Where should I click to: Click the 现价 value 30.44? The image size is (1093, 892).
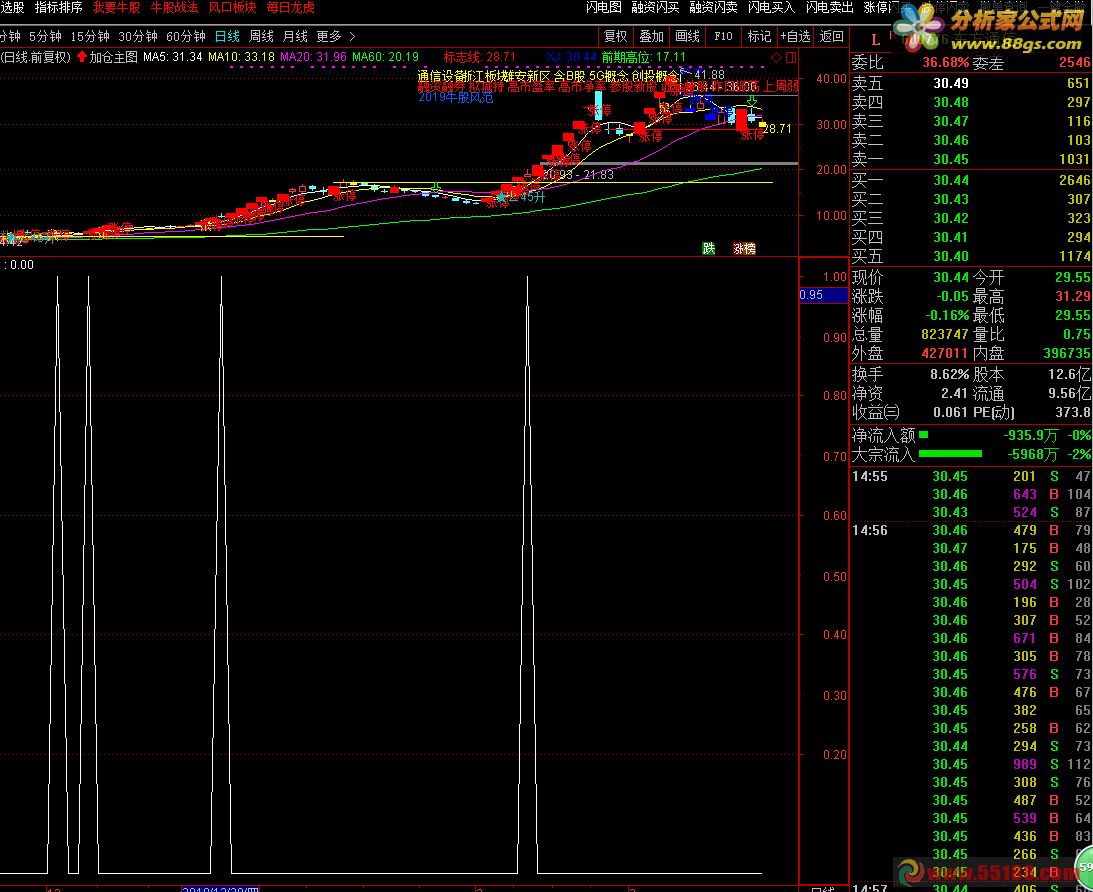951,277
